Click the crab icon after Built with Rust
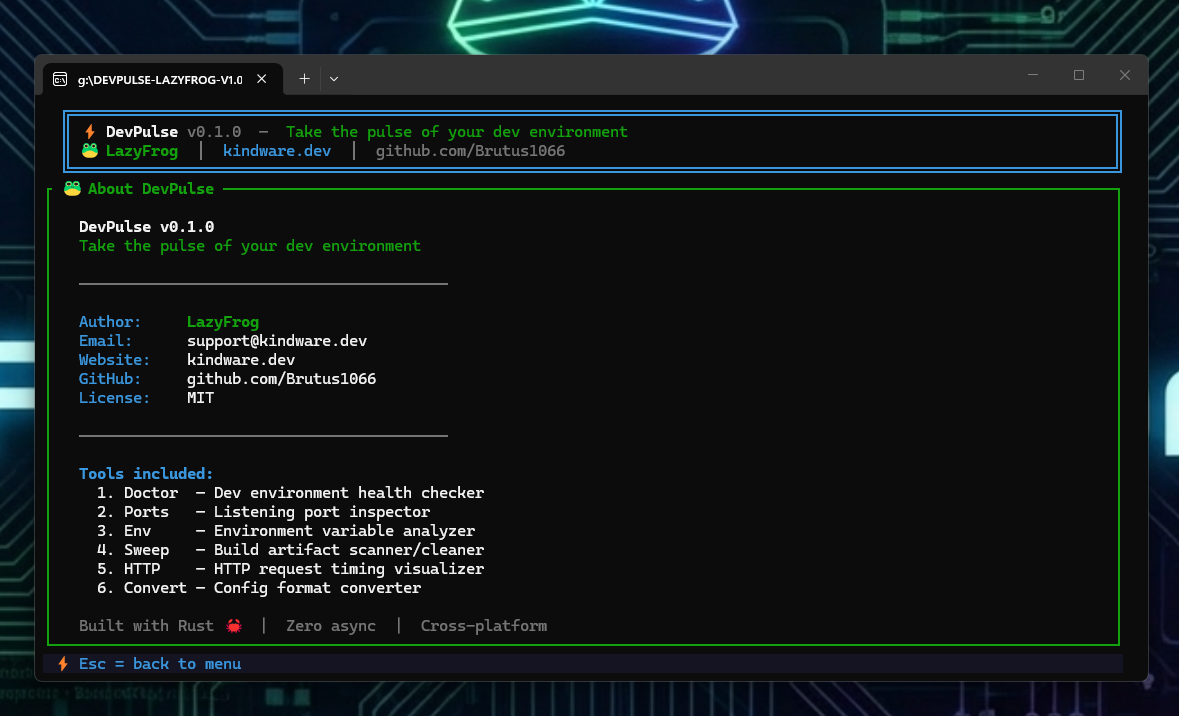The image size is (1179, 716). coord(233,626)
